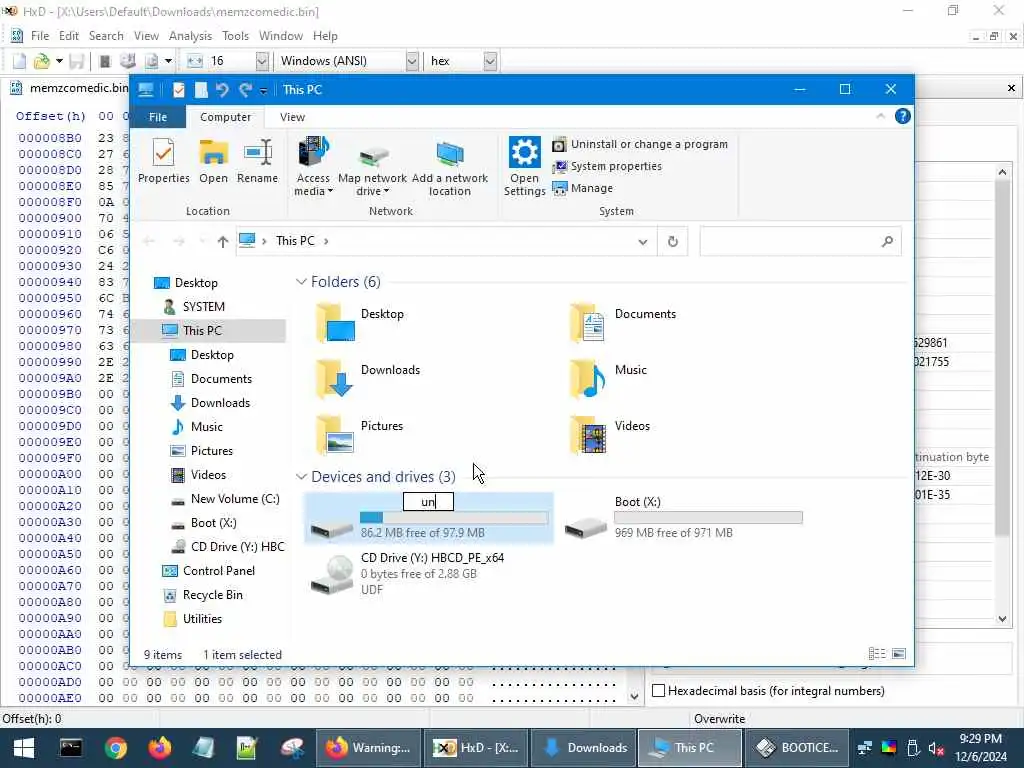Open HxD Windows (ANSI) charset dropdown
Screen dimensions: 1024x768
tap(412, 61)
